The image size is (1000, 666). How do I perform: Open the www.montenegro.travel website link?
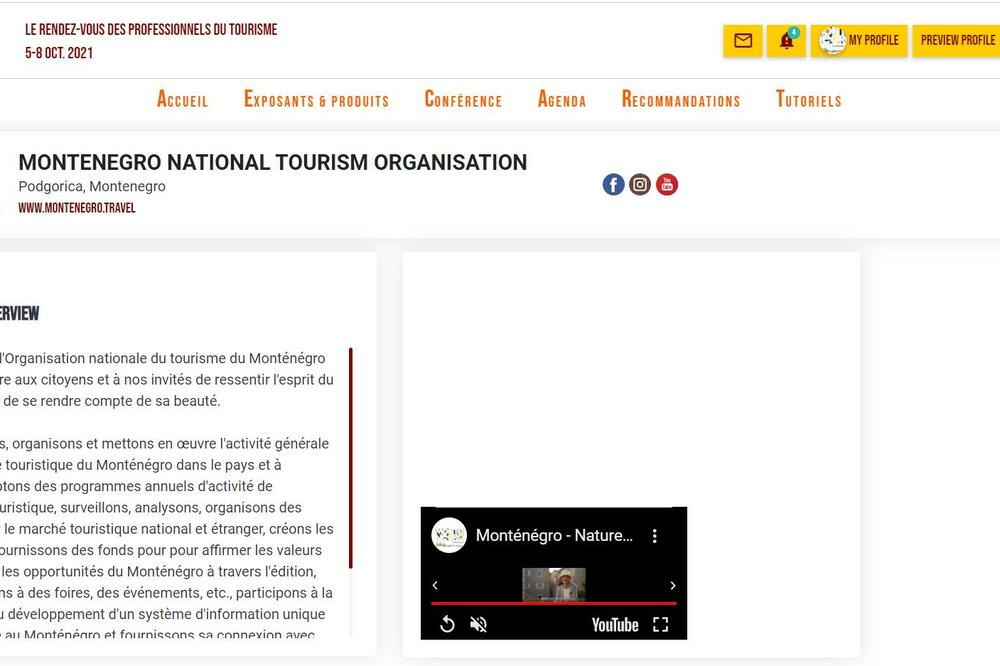coord(77,208)
